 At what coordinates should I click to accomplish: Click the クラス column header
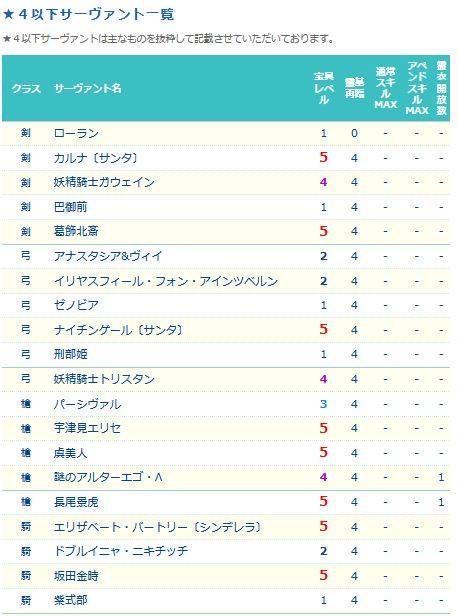pyautogui.click(x=26, y=88)
